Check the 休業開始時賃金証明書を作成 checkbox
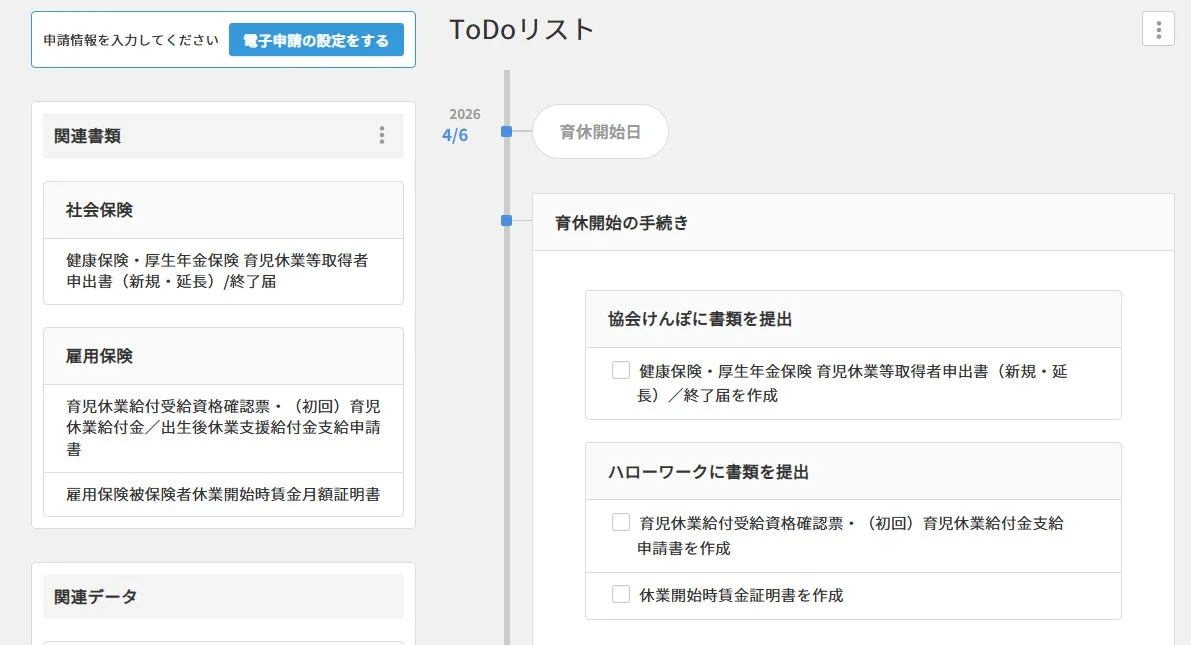1191x645 pixels. [x=619, y=595]
